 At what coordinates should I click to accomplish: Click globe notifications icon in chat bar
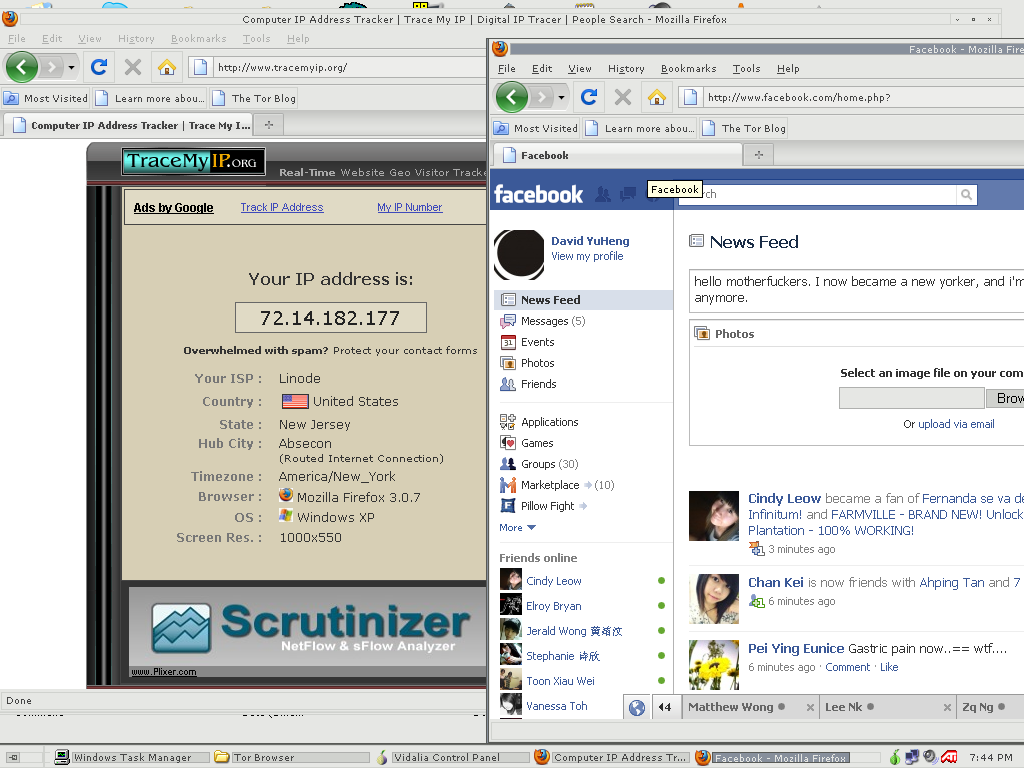(x=637, y=707)
